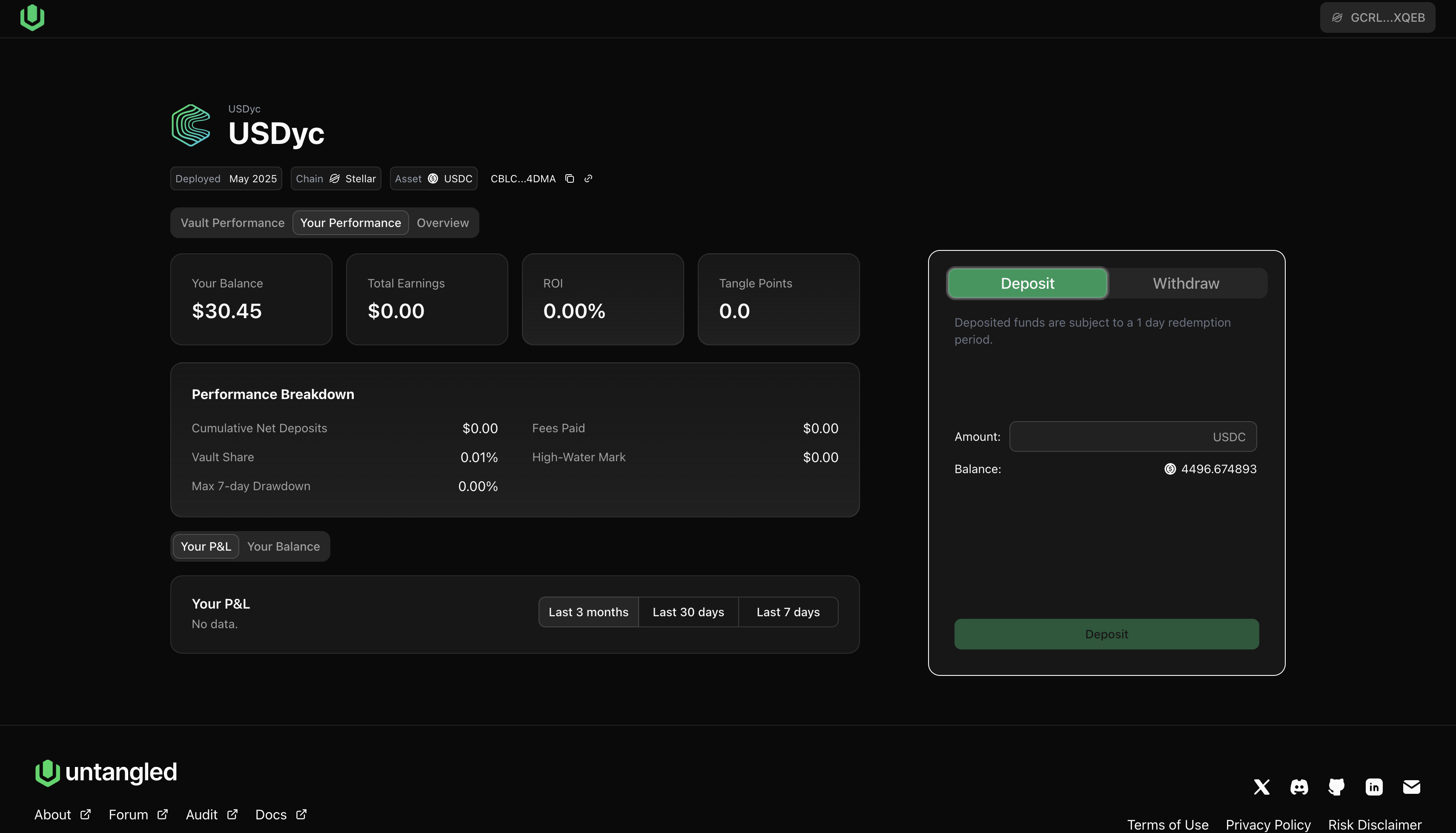Click the Untangled logo in top header

(32, 18)
